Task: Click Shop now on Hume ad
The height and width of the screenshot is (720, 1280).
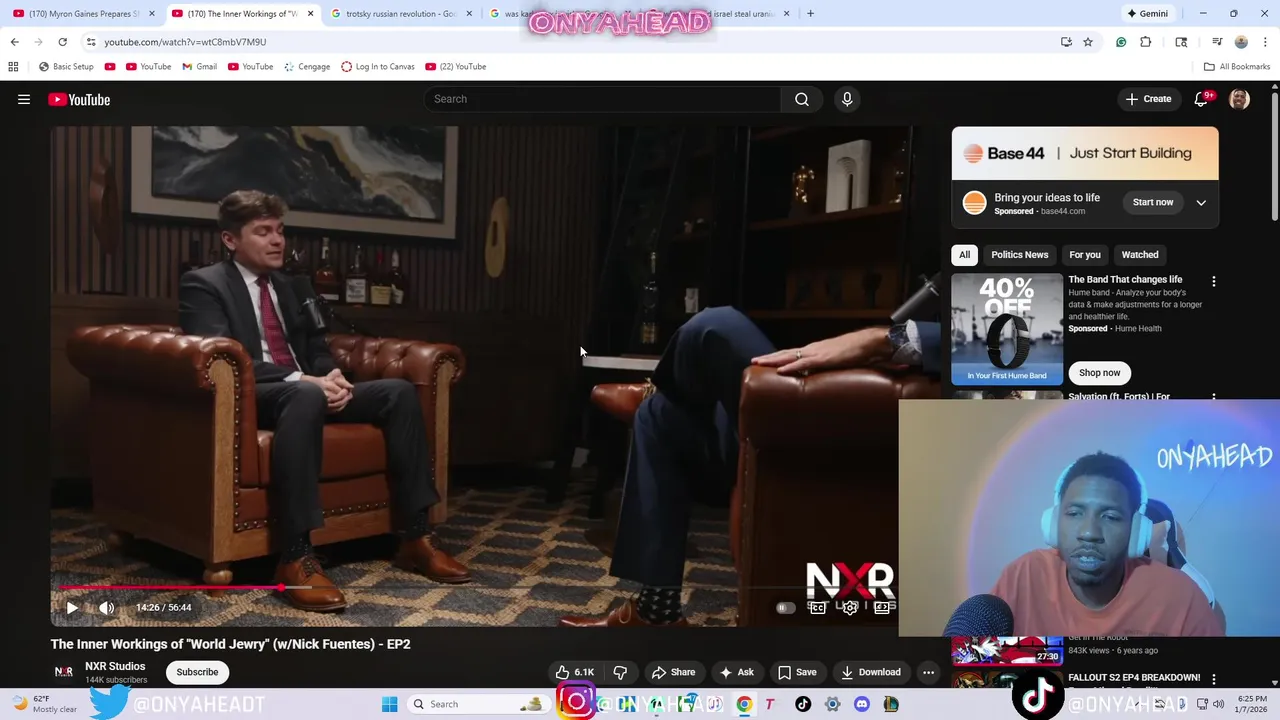Action: (x=1099, y=373)
